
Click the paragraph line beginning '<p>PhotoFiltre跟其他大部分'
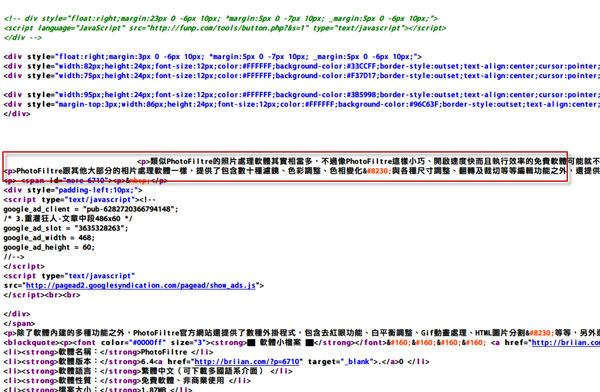(x=302, y=171)
